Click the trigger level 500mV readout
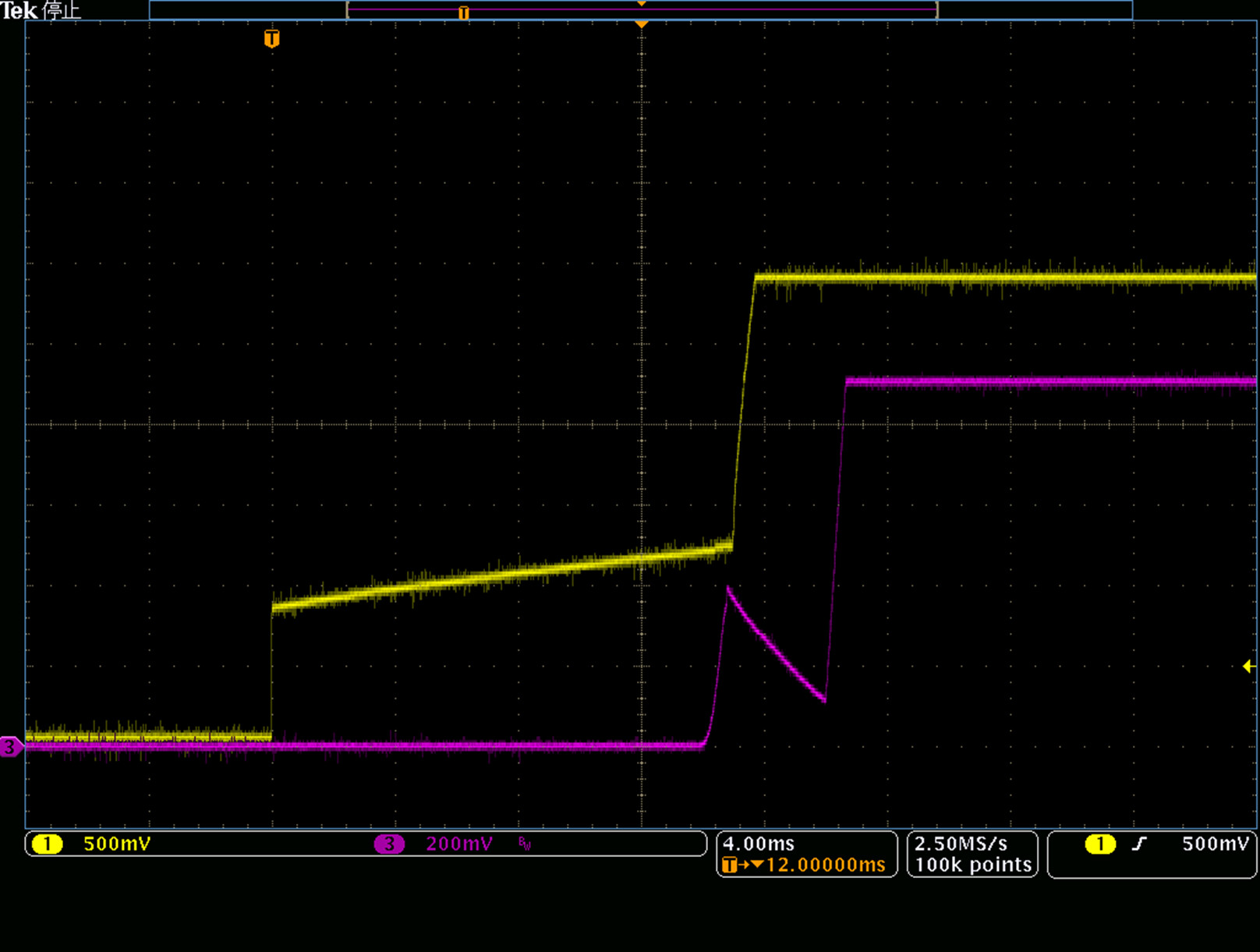This screenshot has width=1260, height=952. coord(1215,844)
